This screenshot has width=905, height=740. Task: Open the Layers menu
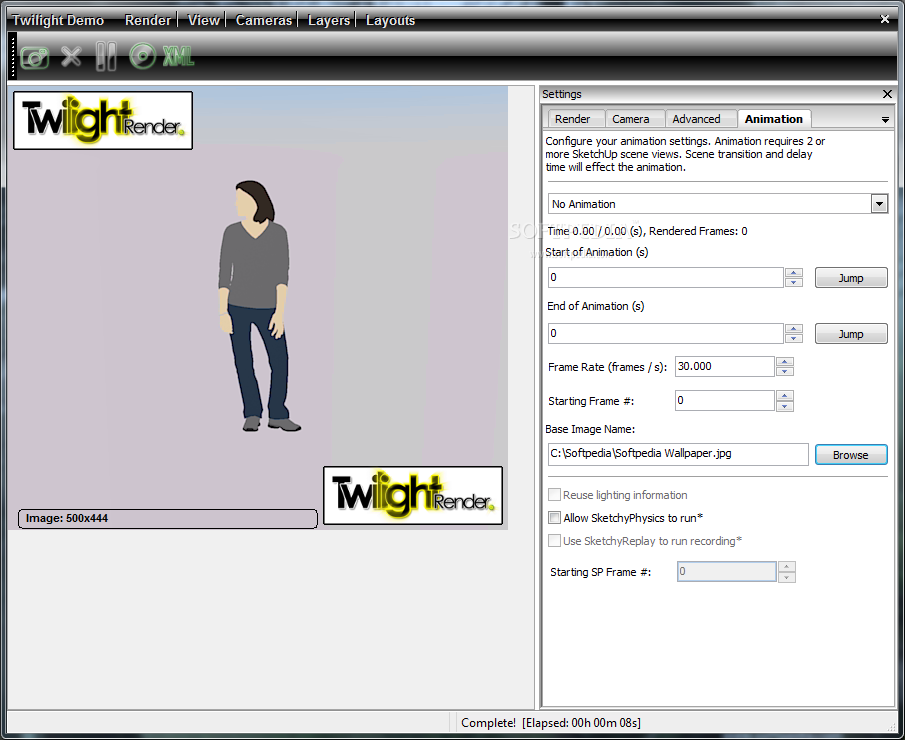tap(329, 20)
